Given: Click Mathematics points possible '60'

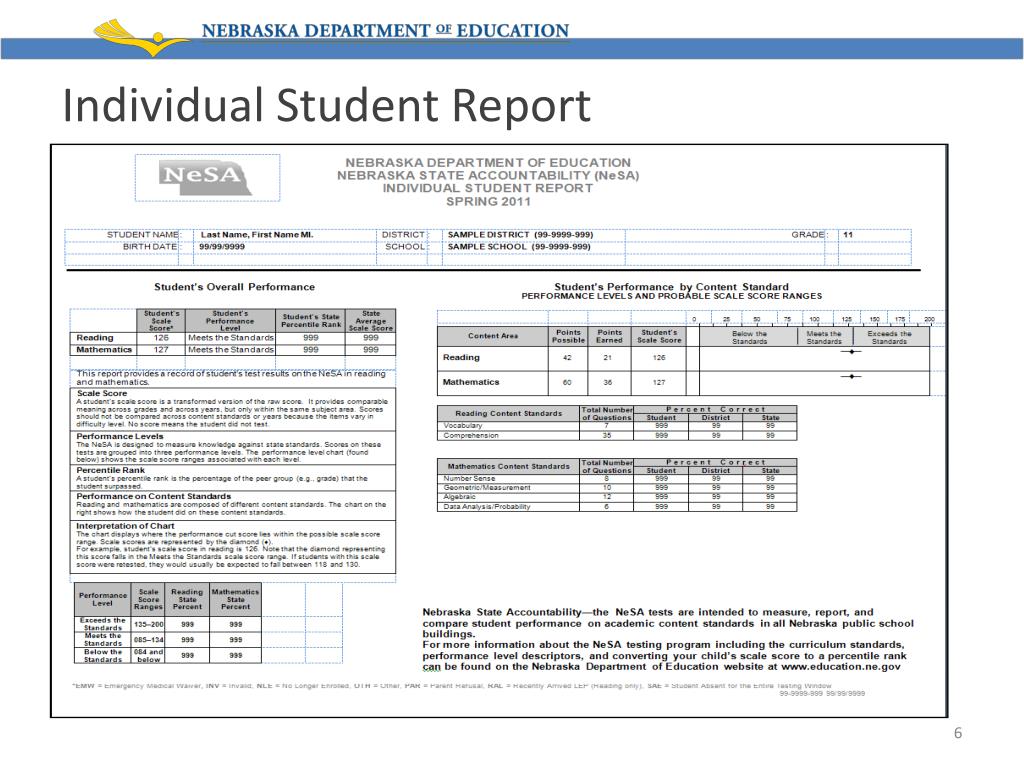Looking at the screenshot, I should 567,383.
